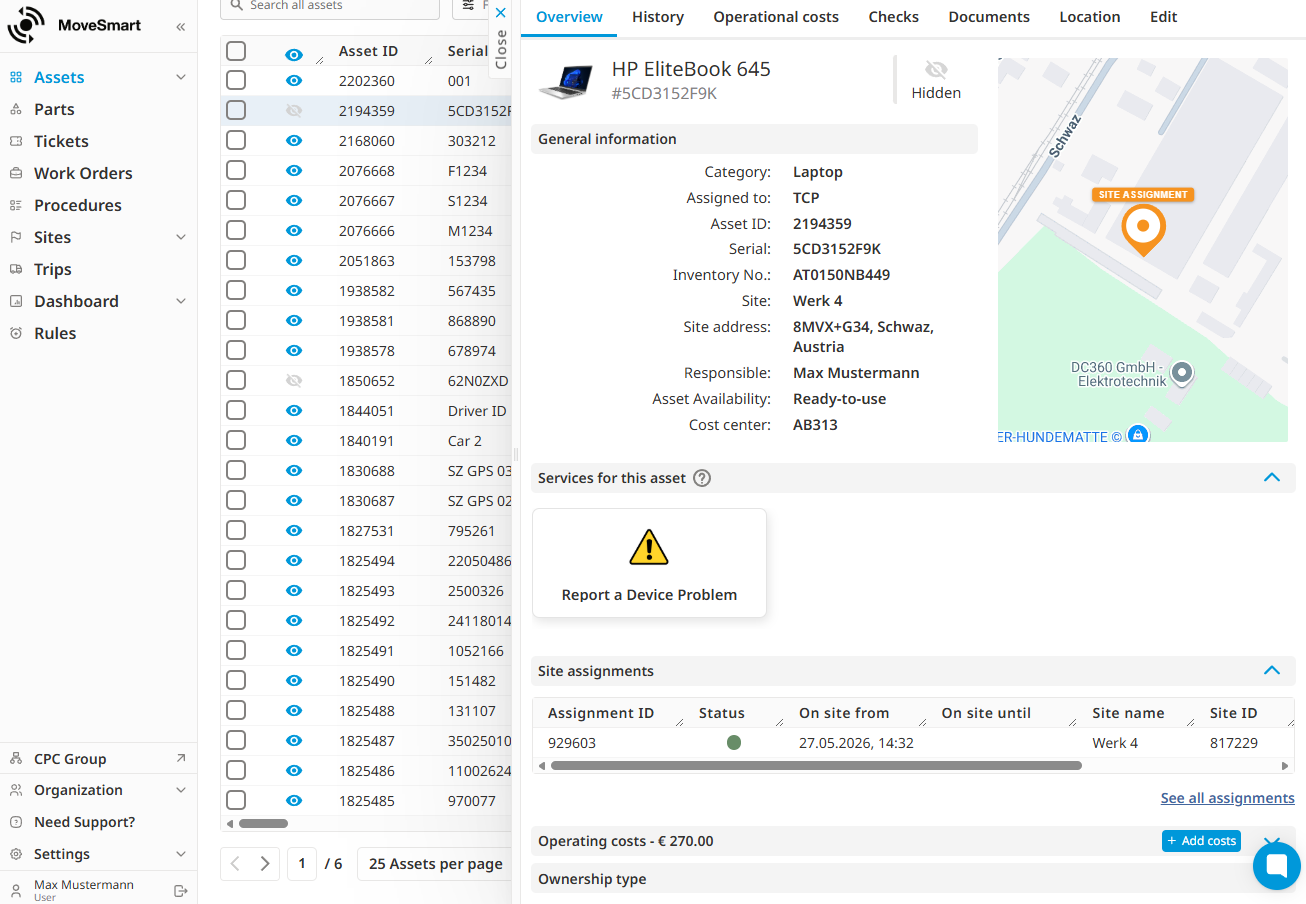Open CPC Group external link arrow

[x=181, y=758]
